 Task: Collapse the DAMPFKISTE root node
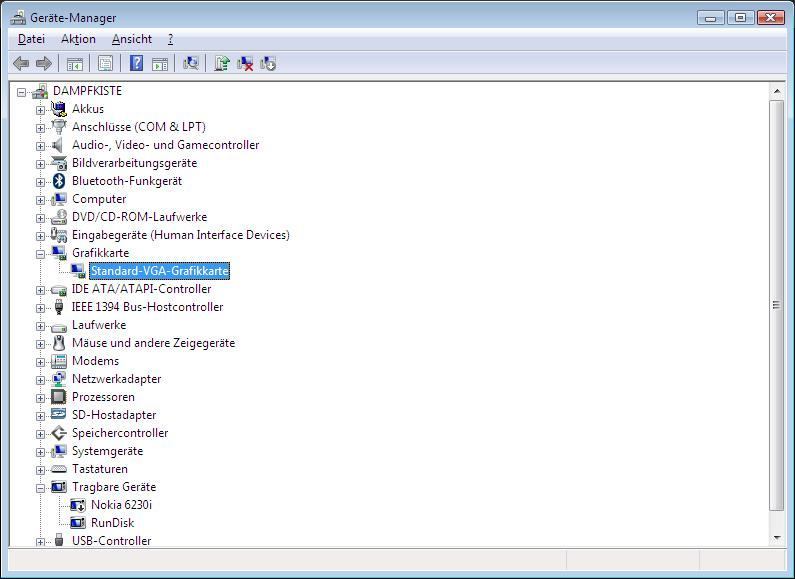click(21, 92)
